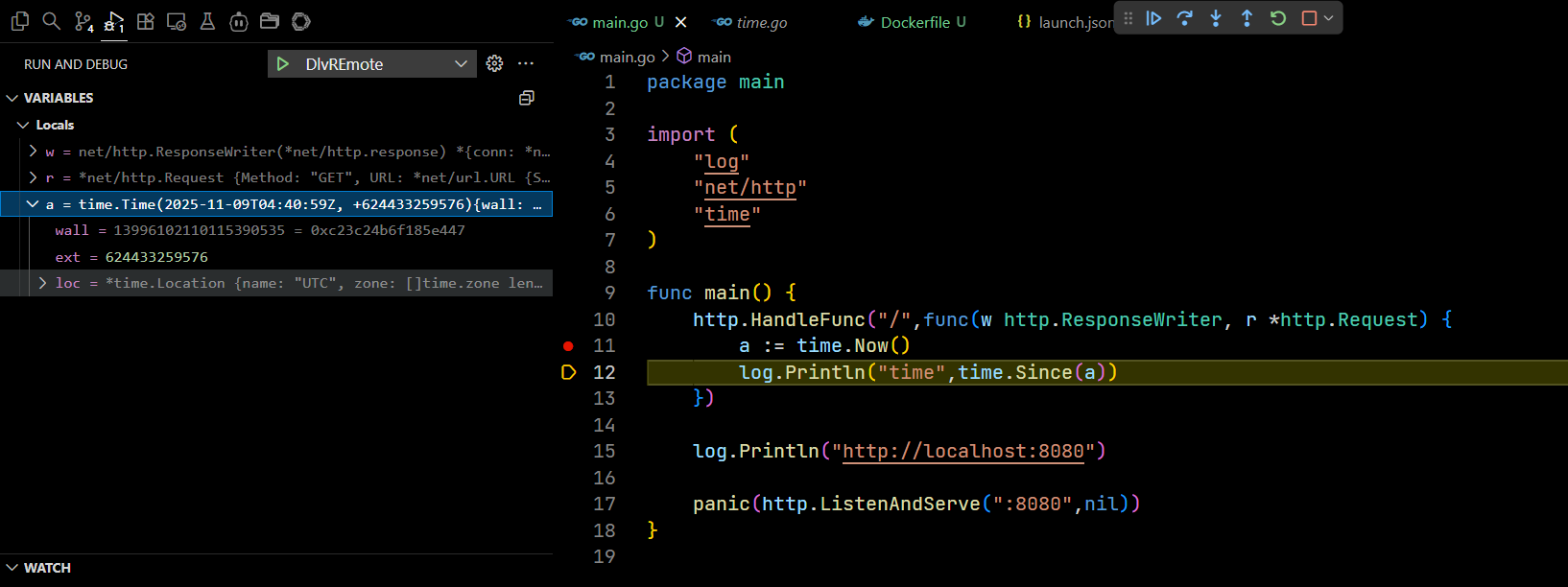Click Step Over in the debug toolbar
Image resolution: width=1568 pixels, height=587 pixels.
point(1185,18)
